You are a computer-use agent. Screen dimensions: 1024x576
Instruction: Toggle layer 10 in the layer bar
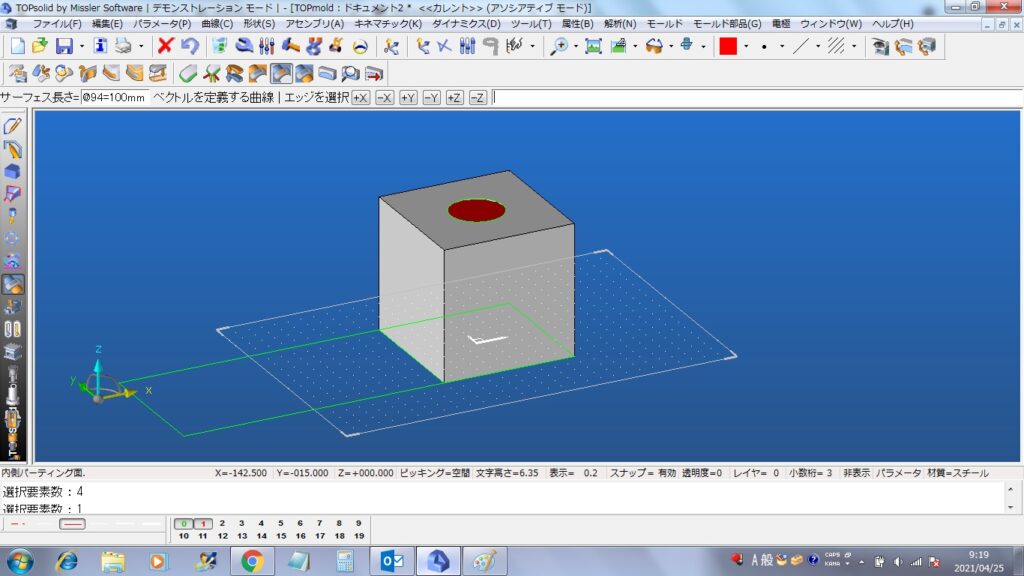(x=184, y=536)
